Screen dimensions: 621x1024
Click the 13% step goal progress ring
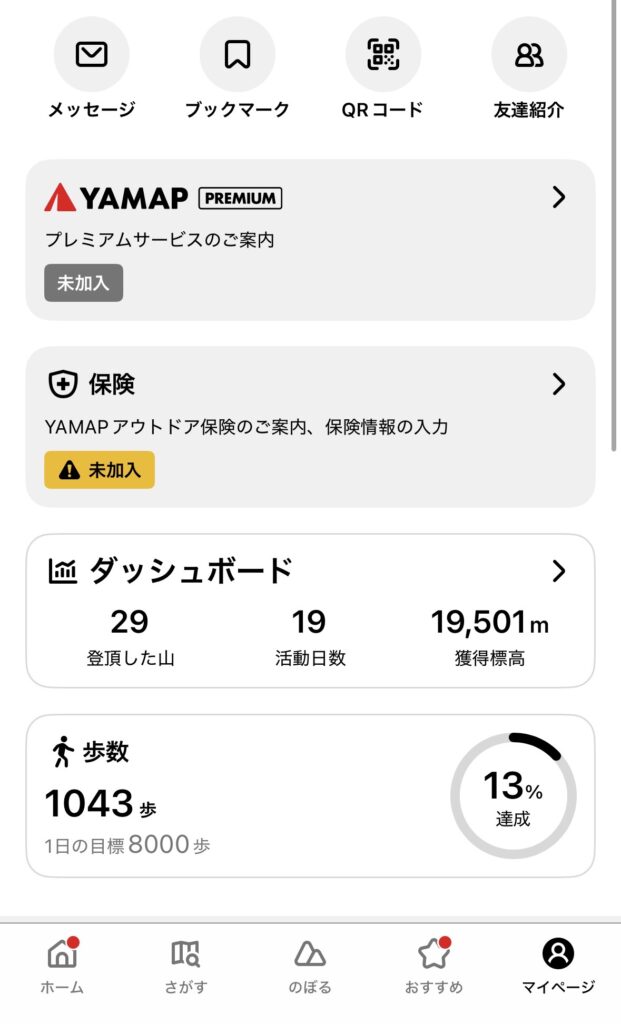click(512, 795)
